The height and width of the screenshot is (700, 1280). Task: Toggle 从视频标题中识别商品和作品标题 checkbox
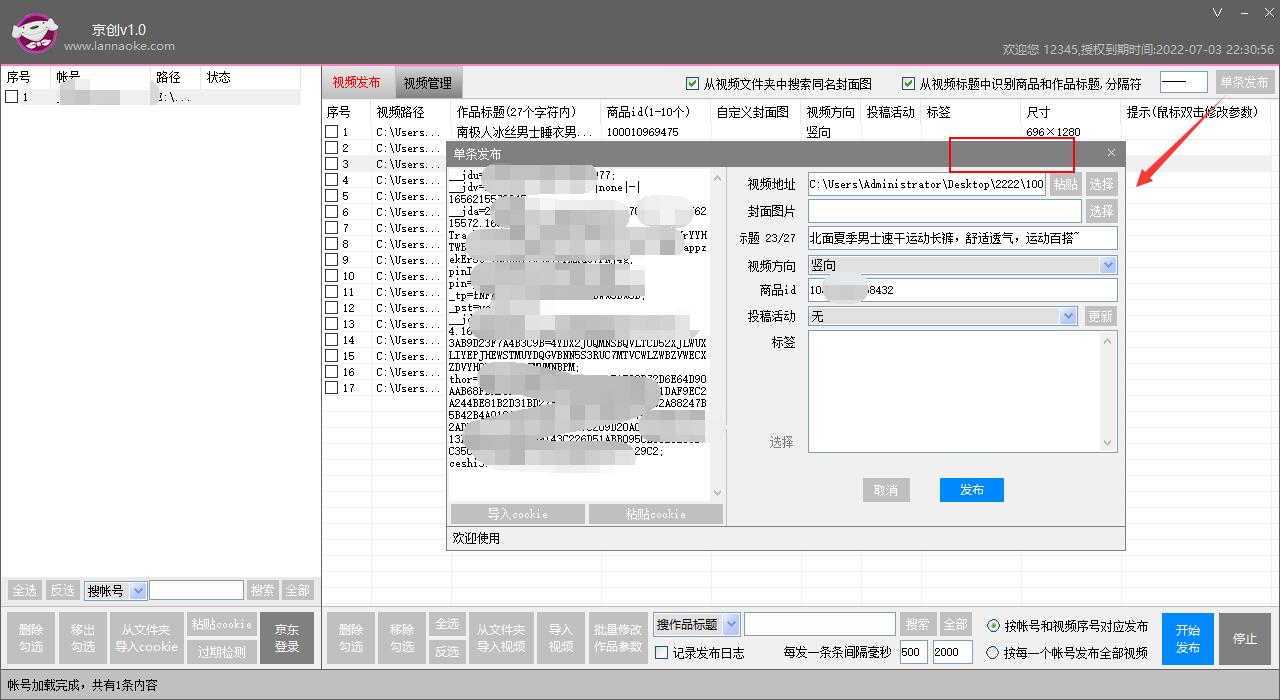pyautogui.click(x=908, y=84)
